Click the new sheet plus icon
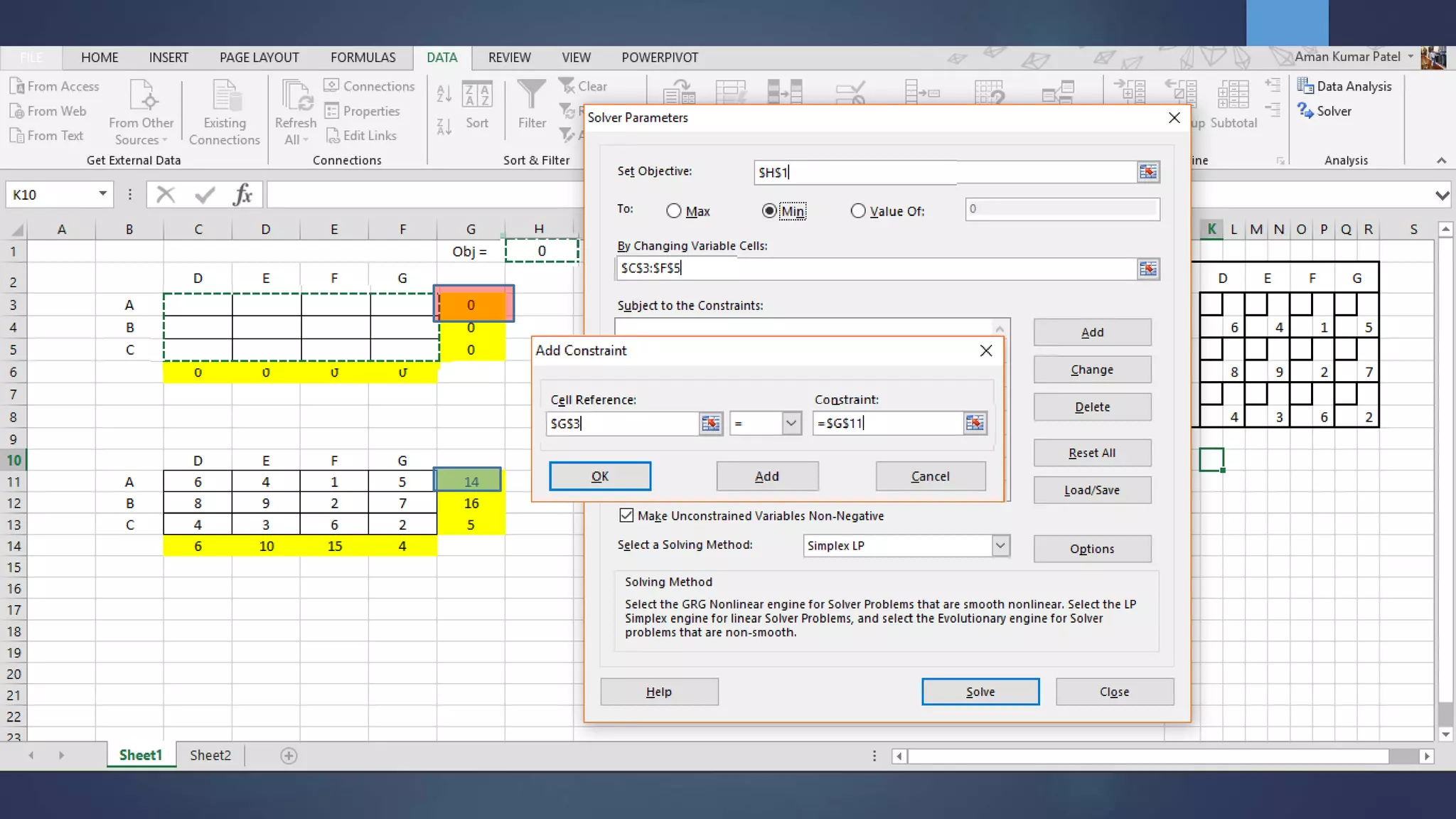1456x819 pixels. (289, 756)
